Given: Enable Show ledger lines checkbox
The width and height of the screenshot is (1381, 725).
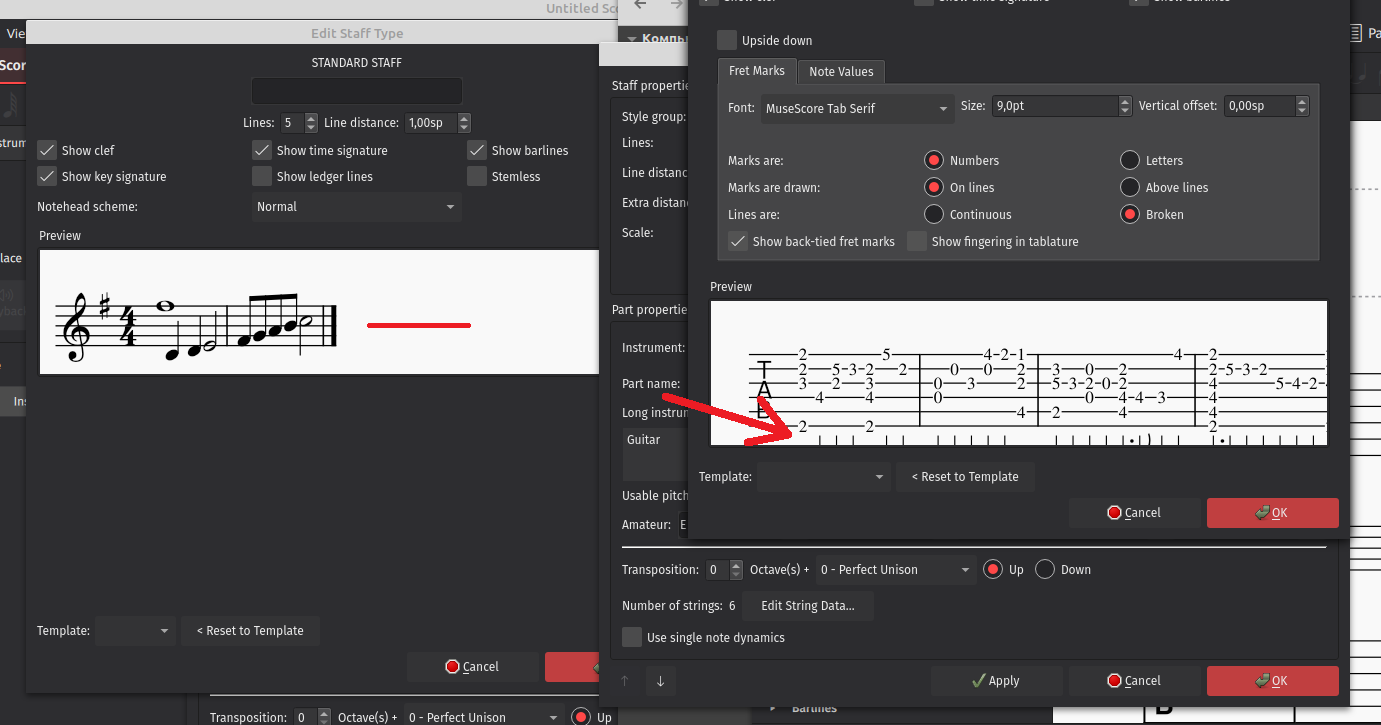Looking at the screenshot, I should 262,176.
